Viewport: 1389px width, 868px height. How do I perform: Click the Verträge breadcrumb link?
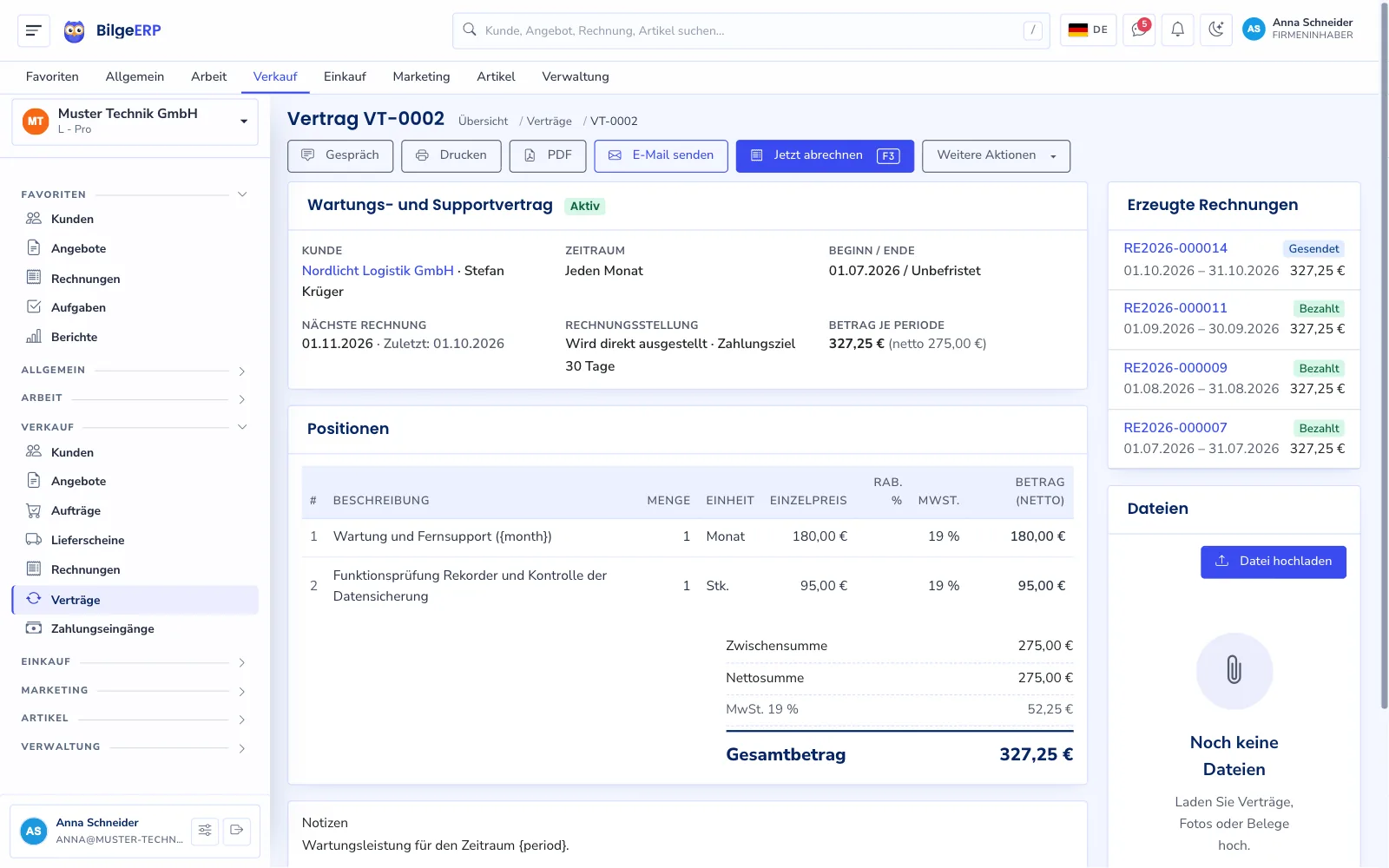click(549, 122)
